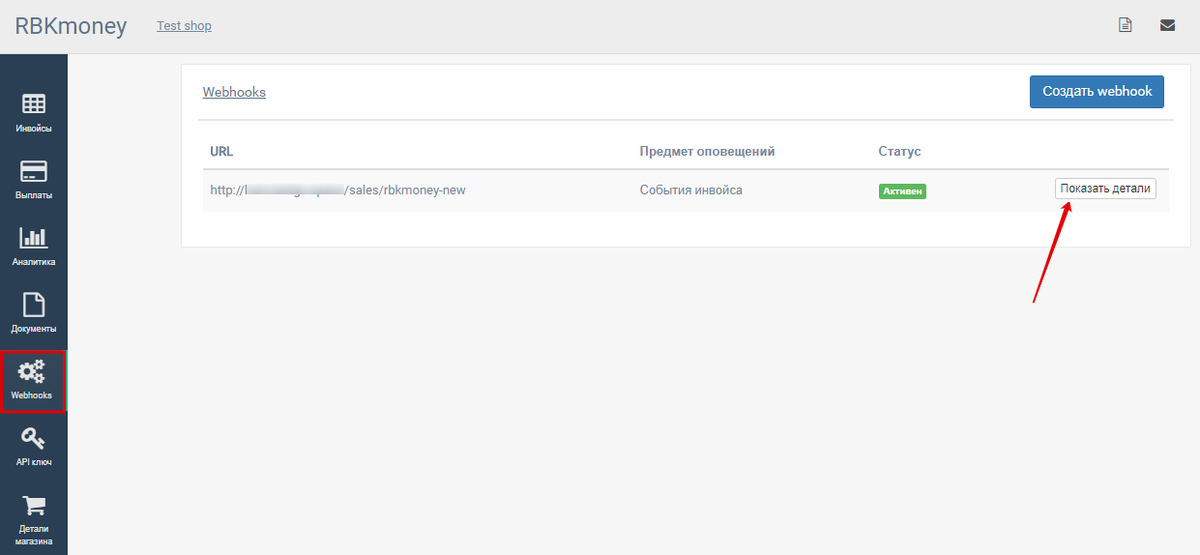Open Детали магазина cart icon
This screenshot has height=555, width=1200.
point(34,505)
